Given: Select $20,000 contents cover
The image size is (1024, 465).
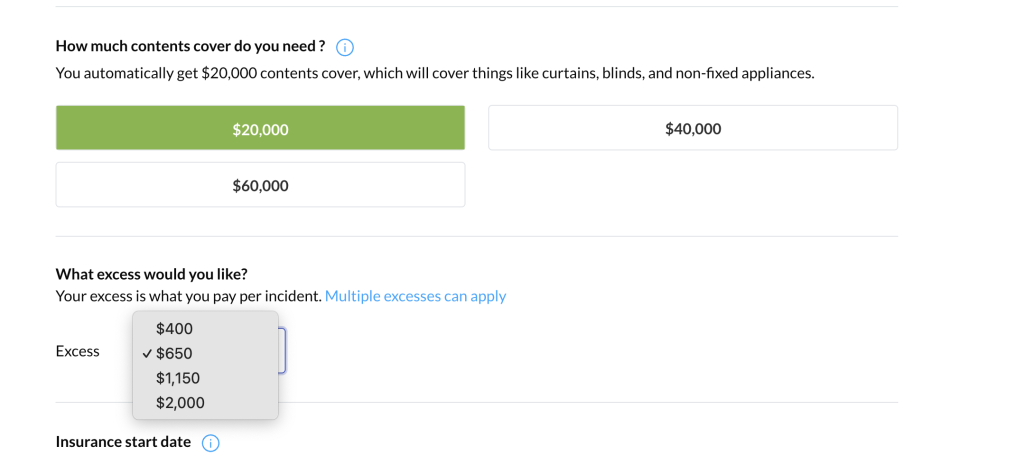Looking at the screenshot, I should click(260, 128).
